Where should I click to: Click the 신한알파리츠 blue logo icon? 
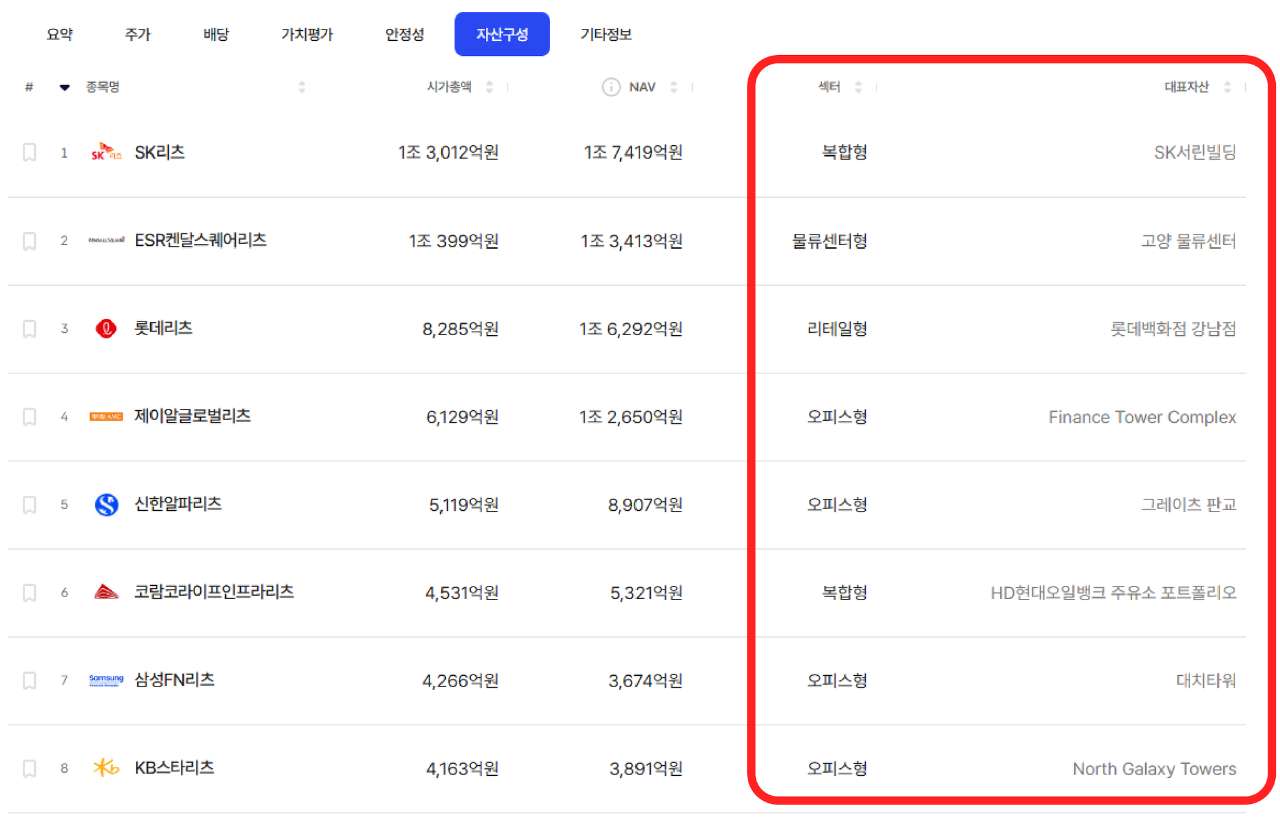click(106, 505)
